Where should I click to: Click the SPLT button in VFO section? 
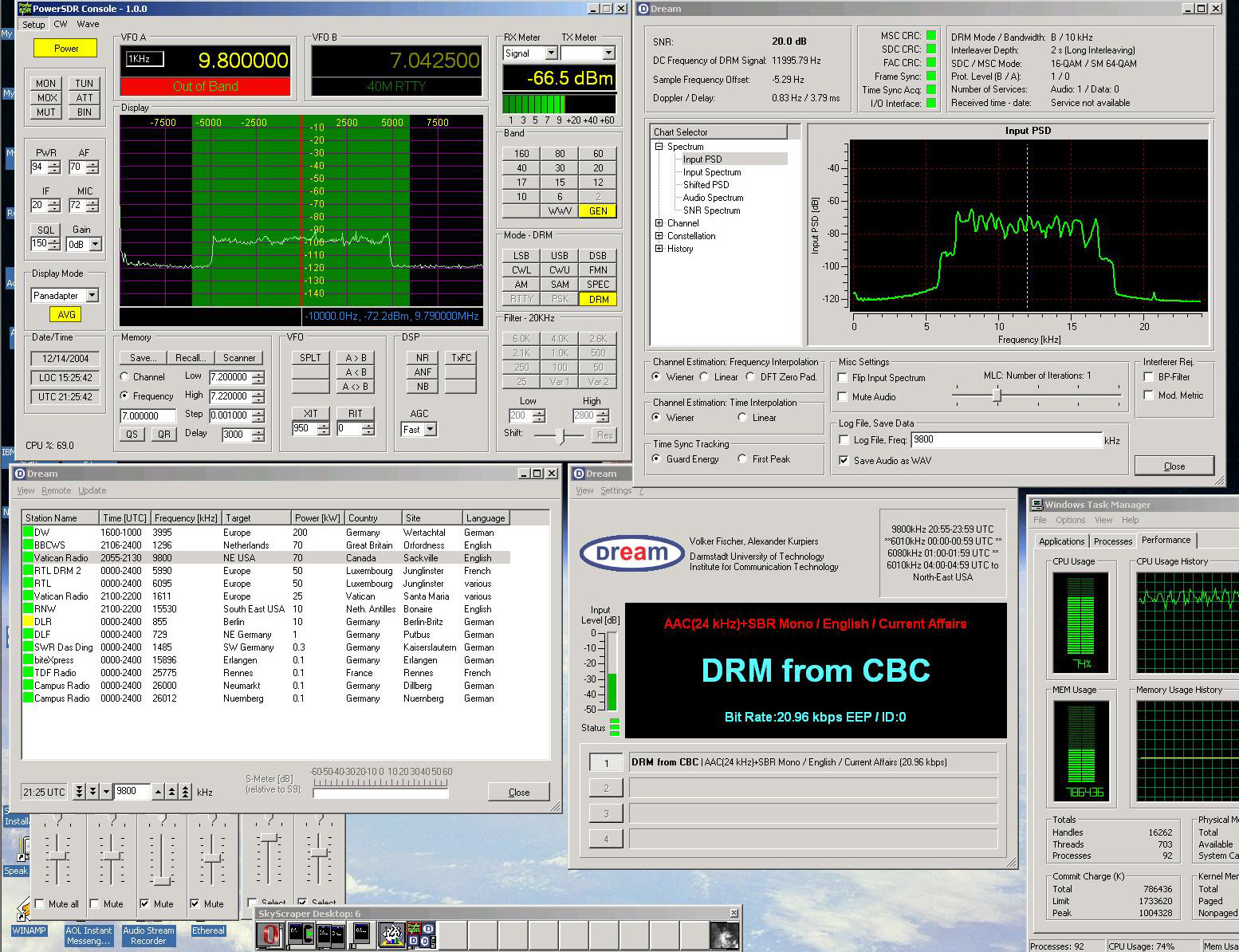point(311,358)
